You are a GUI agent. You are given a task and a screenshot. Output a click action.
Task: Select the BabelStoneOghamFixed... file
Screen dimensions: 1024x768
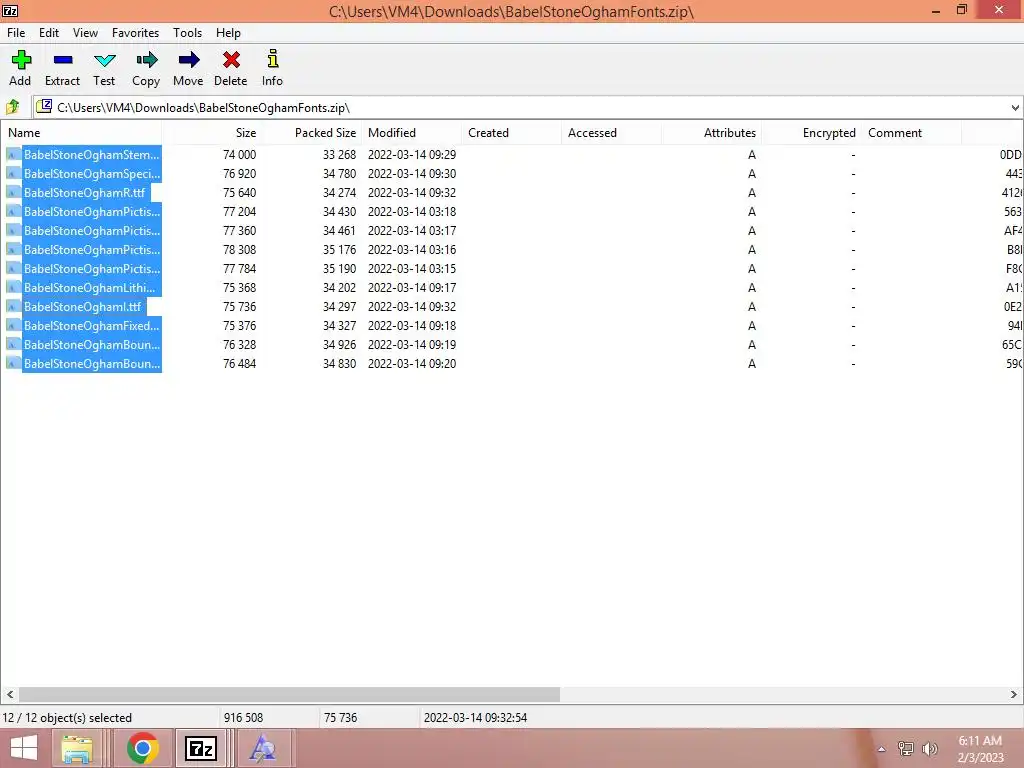coord(91,325)
